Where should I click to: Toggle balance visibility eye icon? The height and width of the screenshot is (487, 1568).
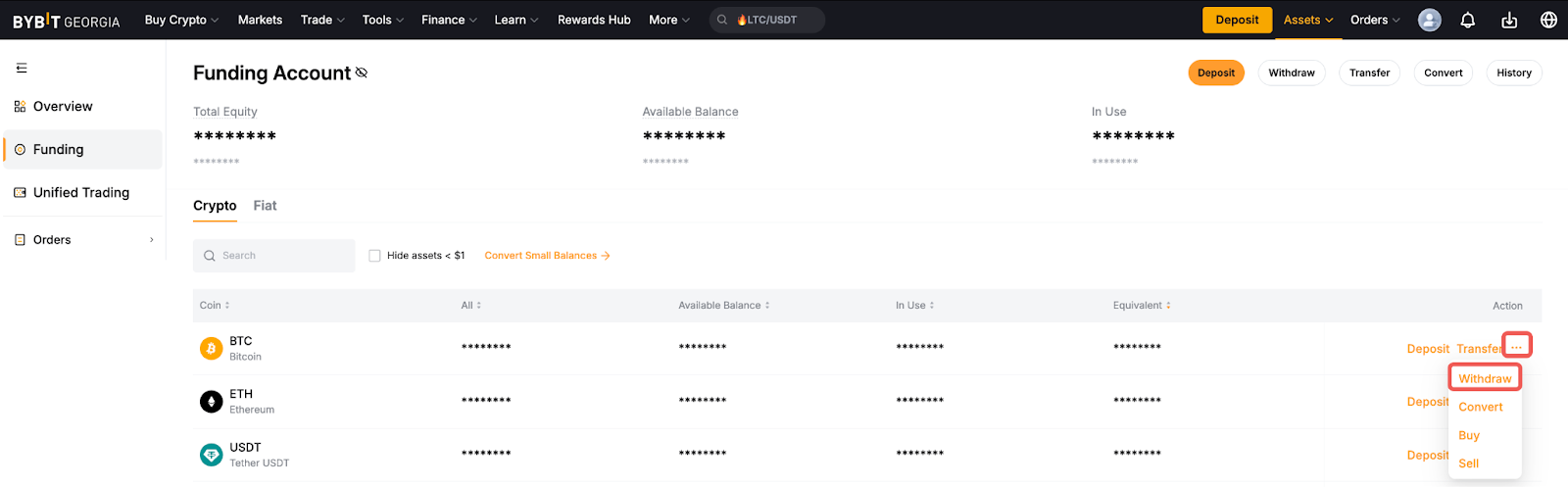[x=362, y=73]
